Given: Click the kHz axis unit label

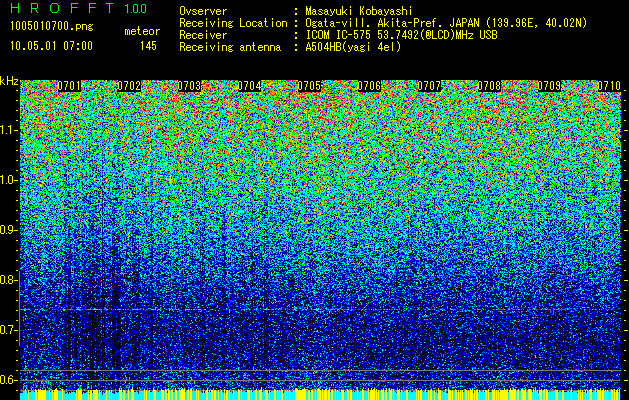Looking at the screenshot, I should pos(9,81).
